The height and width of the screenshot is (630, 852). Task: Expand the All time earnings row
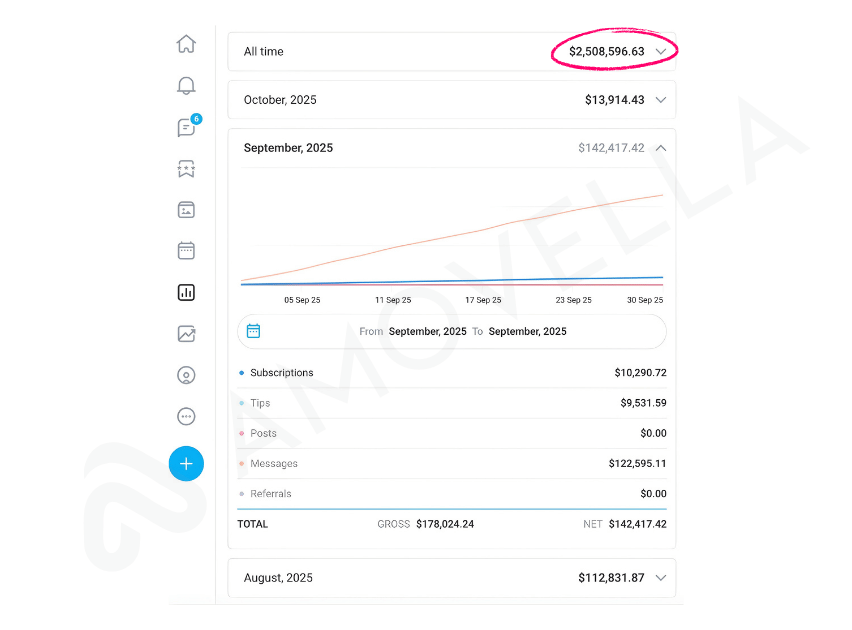(x=660, y=51)
